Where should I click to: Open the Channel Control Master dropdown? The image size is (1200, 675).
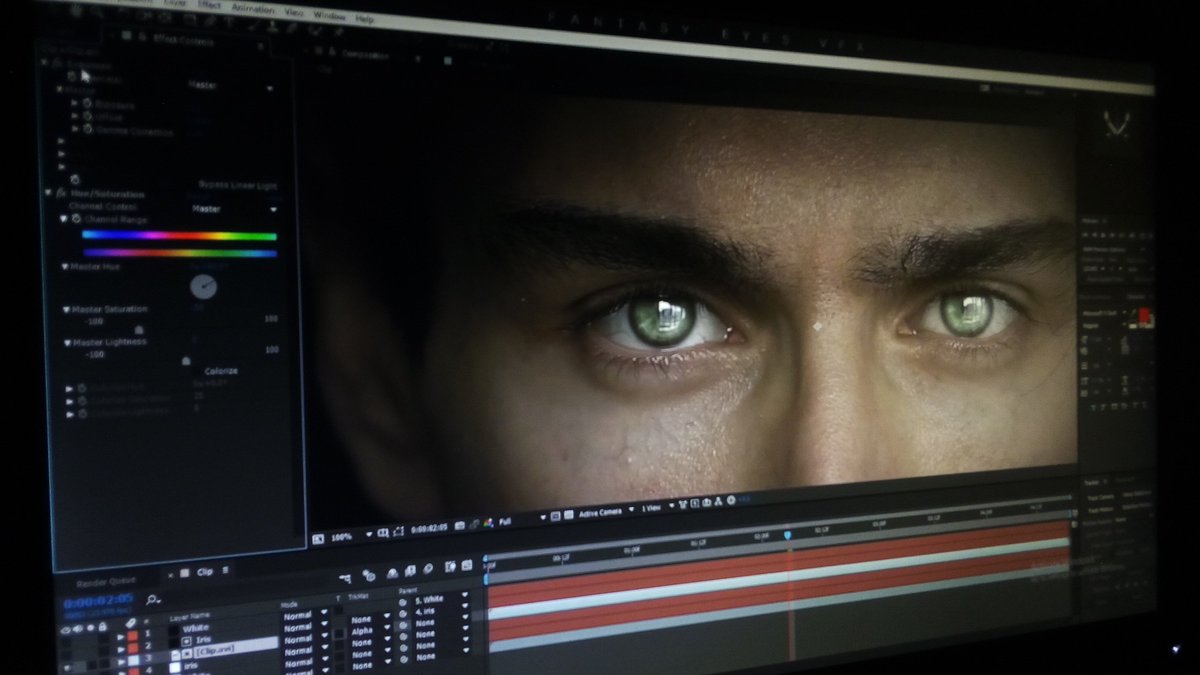(x=235, y=209)
